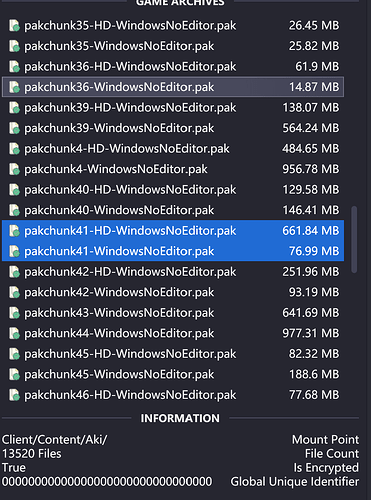This screenshot has height=500, width=371.
Task: Click the 977.31 MB size value
Action: 311,333
